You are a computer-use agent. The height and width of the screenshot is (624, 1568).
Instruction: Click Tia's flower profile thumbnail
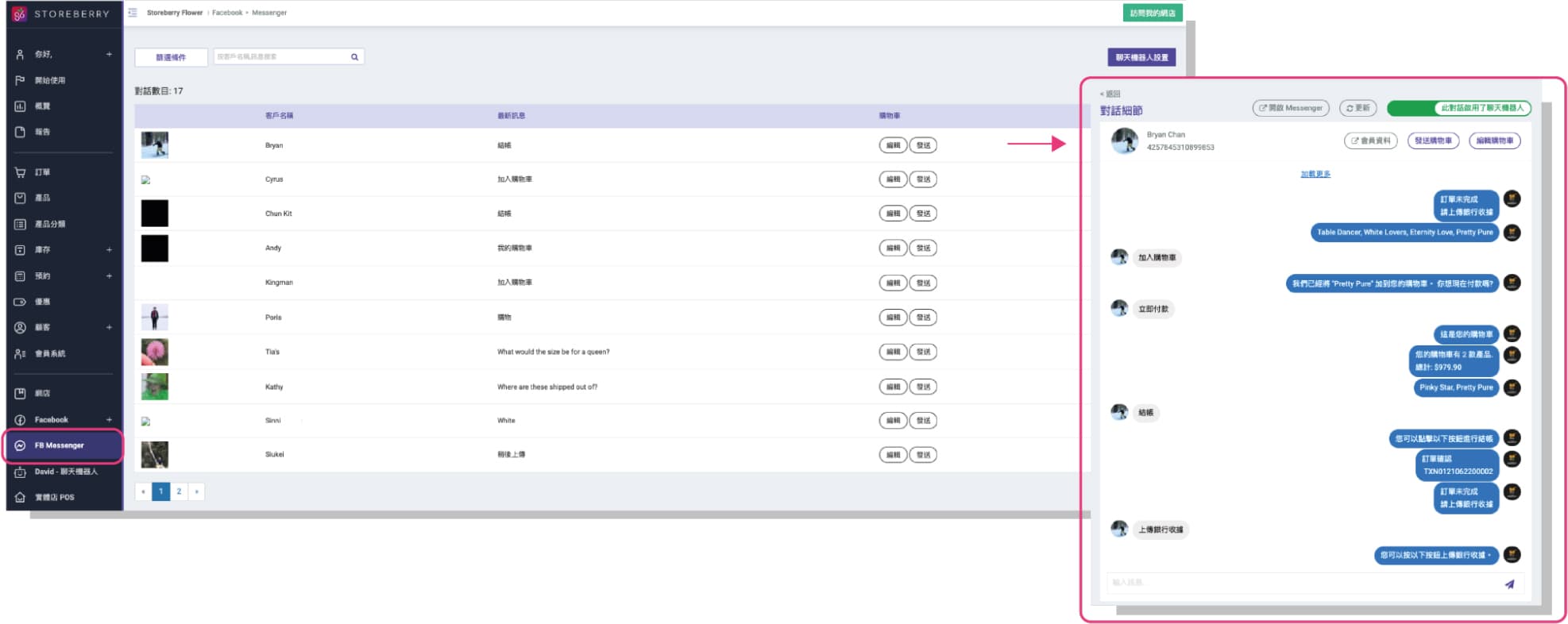click(x=155, y=352)
